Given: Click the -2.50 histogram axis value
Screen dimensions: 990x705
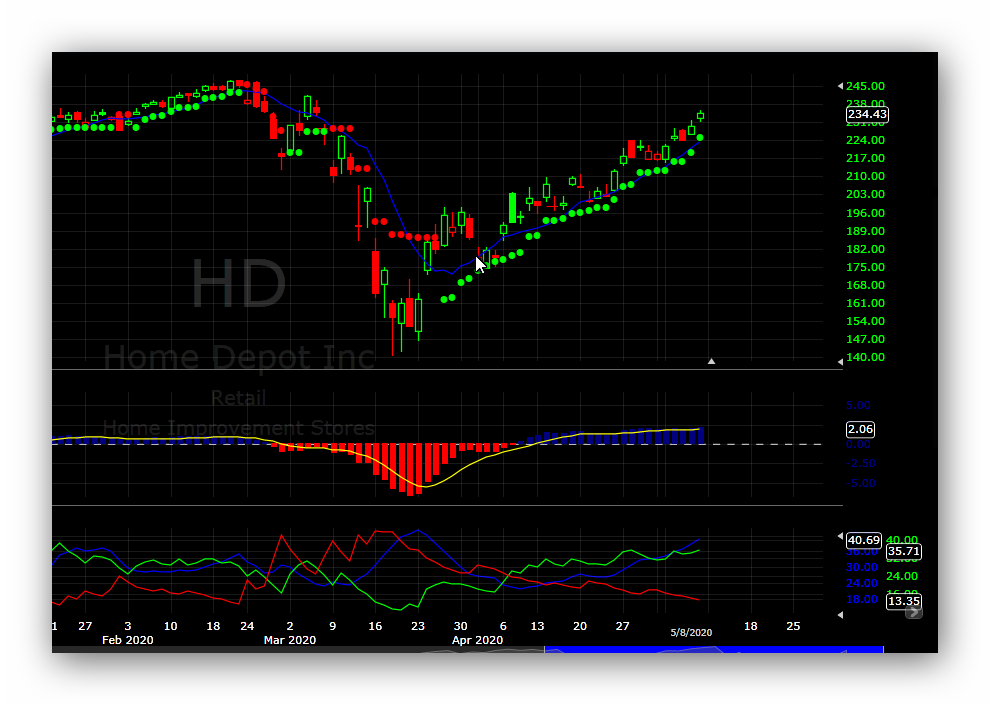Looking at the screenshot, I should point(861,463).
